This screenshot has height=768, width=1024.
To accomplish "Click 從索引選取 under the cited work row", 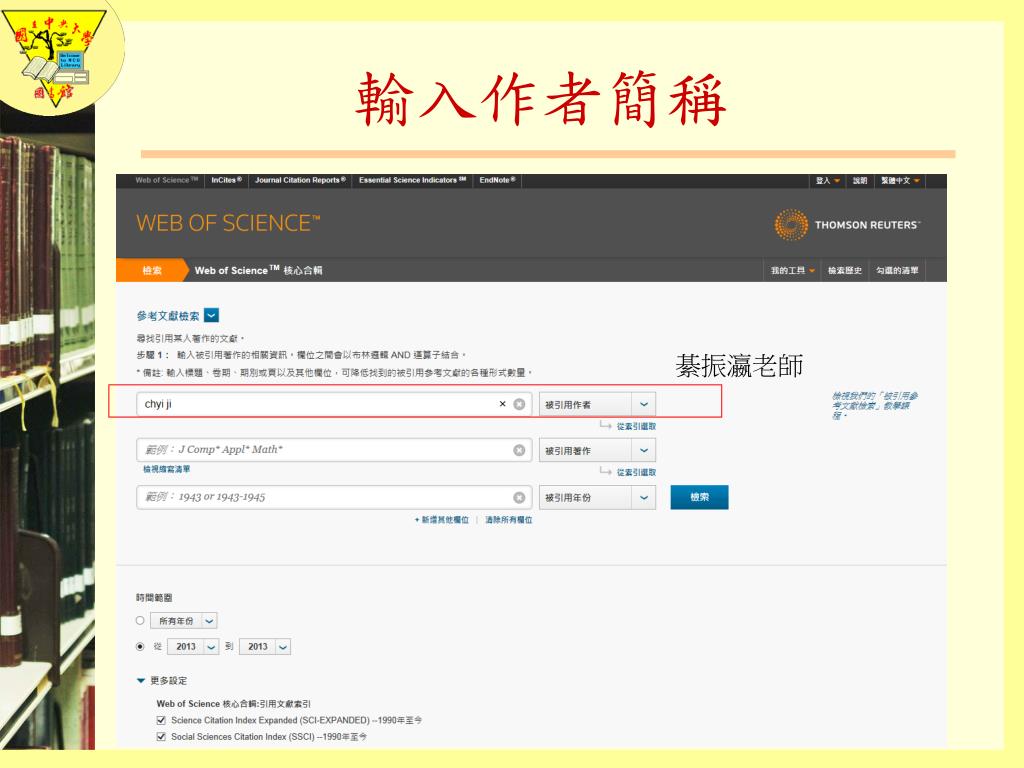I will pyautogui.click(x=635, y=472).
